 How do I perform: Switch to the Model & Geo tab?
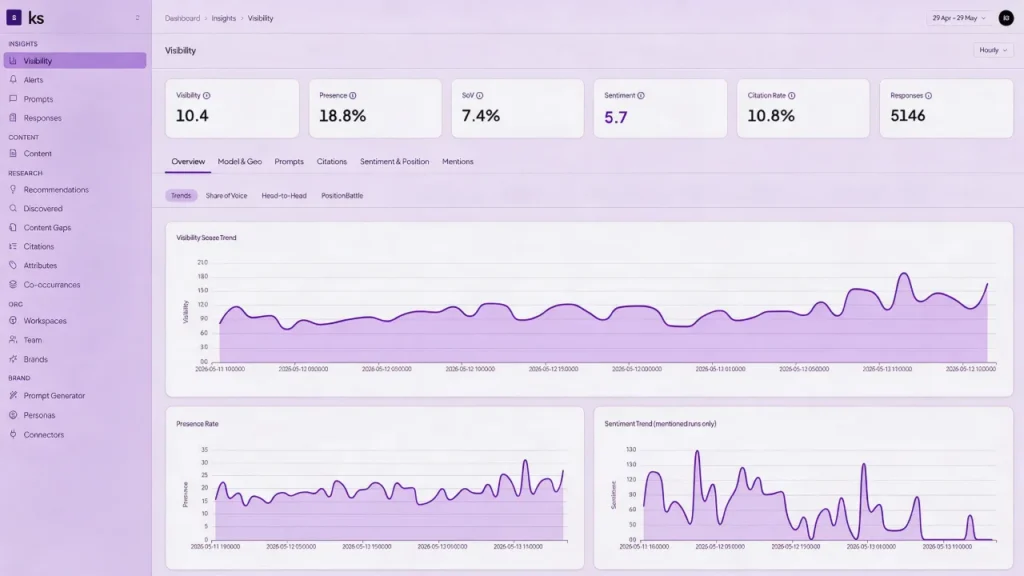pos(240,161)
